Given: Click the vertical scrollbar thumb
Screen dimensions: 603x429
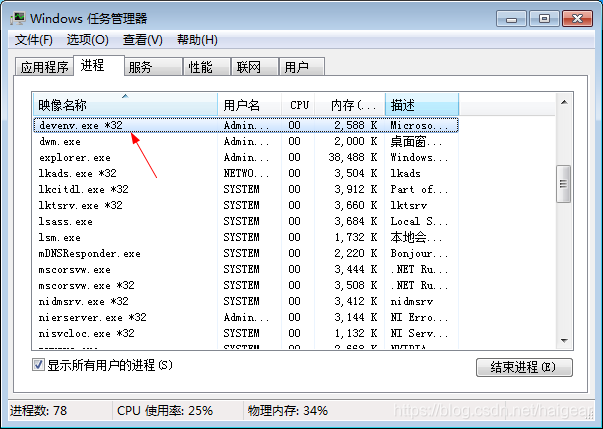Looking at the screenshot, I should pyautogui.click(x=564, y=184).
